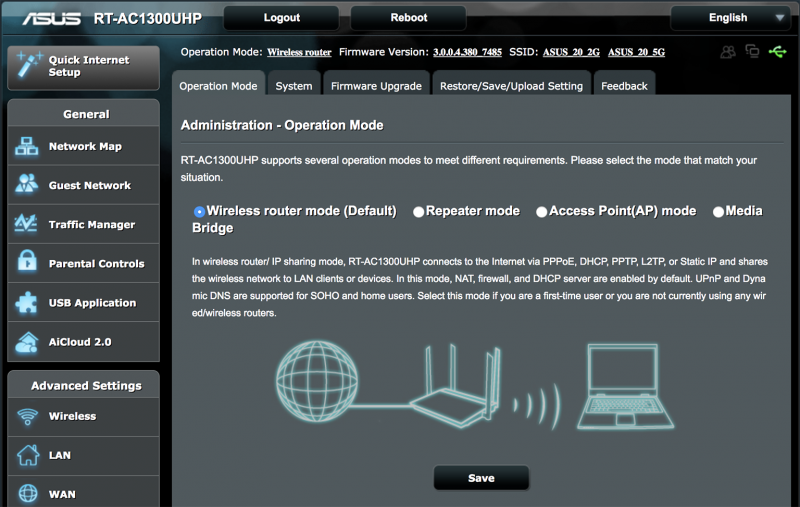800x507 pixels.
Task: Open Network Map menu label
Action: coord(85,146)
